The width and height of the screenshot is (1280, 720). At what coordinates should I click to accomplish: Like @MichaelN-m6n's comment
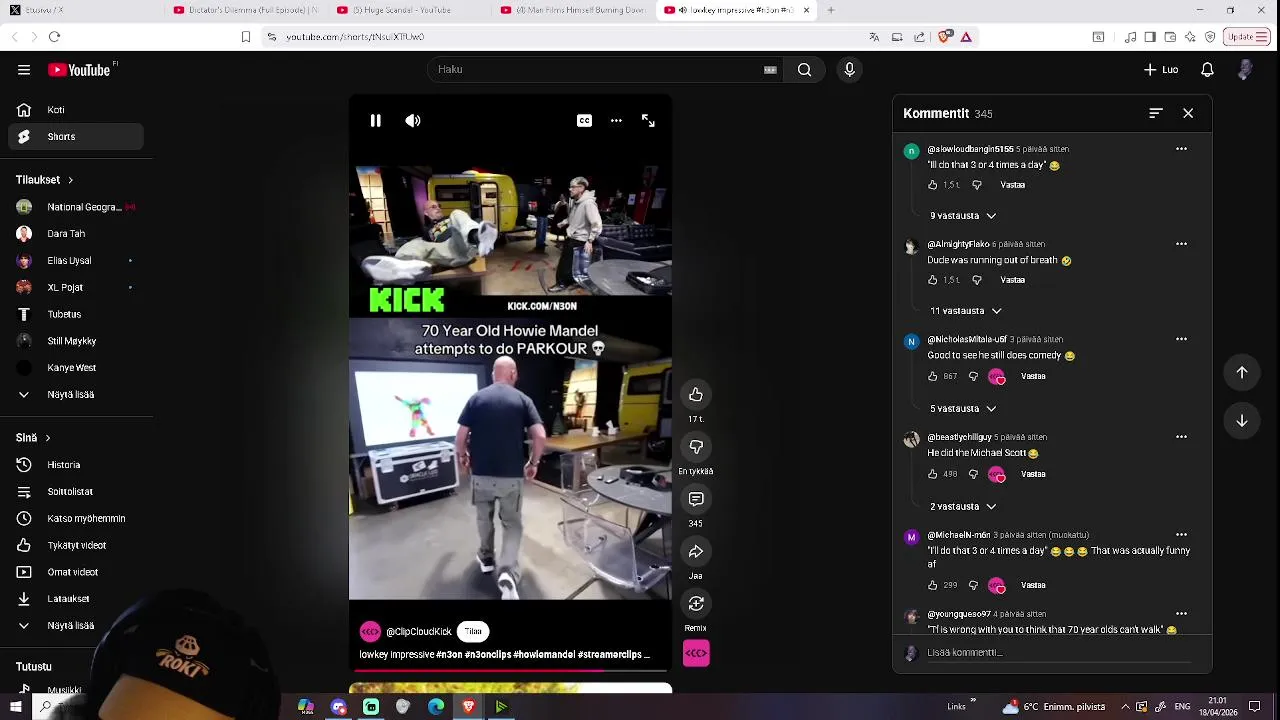(x=933, y=586)
